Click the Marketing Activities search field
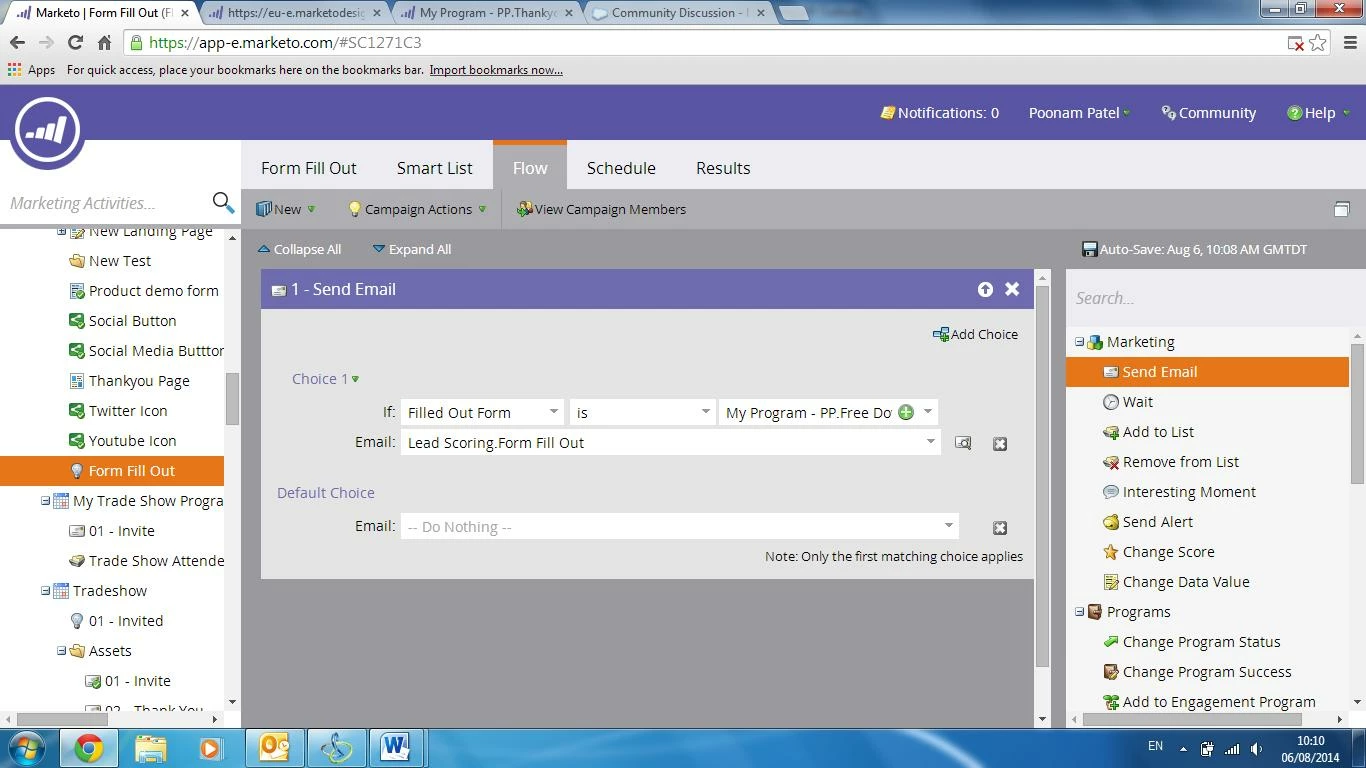The width and height of the screenshot is (1366, 768). coord(105,203)
